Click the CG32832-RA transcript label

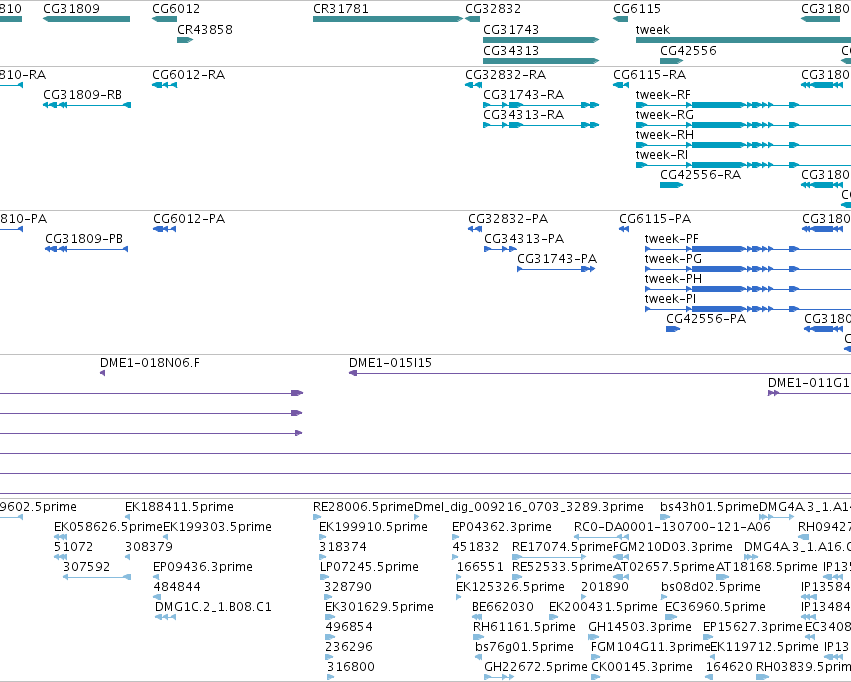(505, 74)
